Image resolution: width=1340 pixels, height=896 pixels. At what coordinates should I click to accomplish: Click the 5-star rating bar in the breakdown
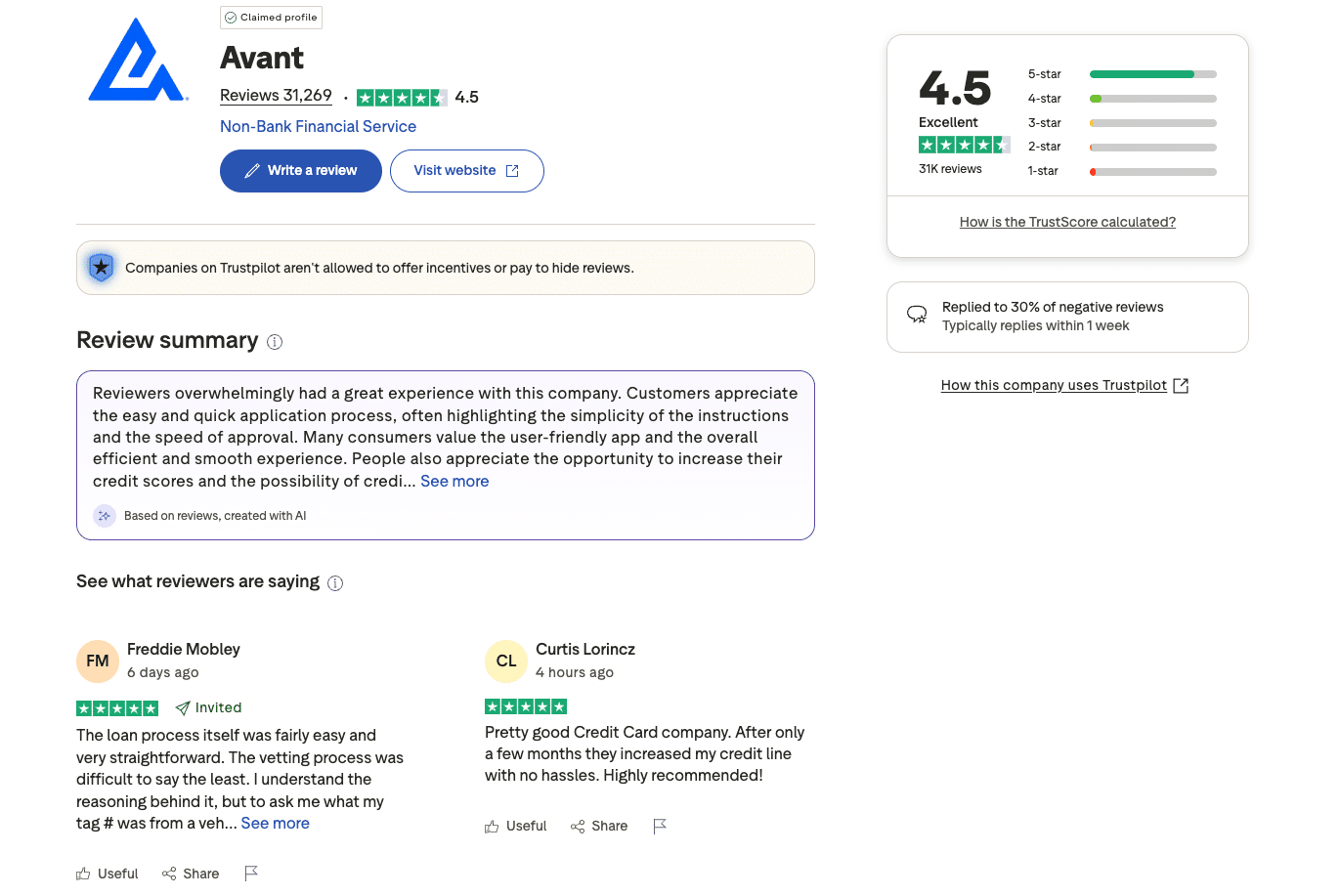1152,73
